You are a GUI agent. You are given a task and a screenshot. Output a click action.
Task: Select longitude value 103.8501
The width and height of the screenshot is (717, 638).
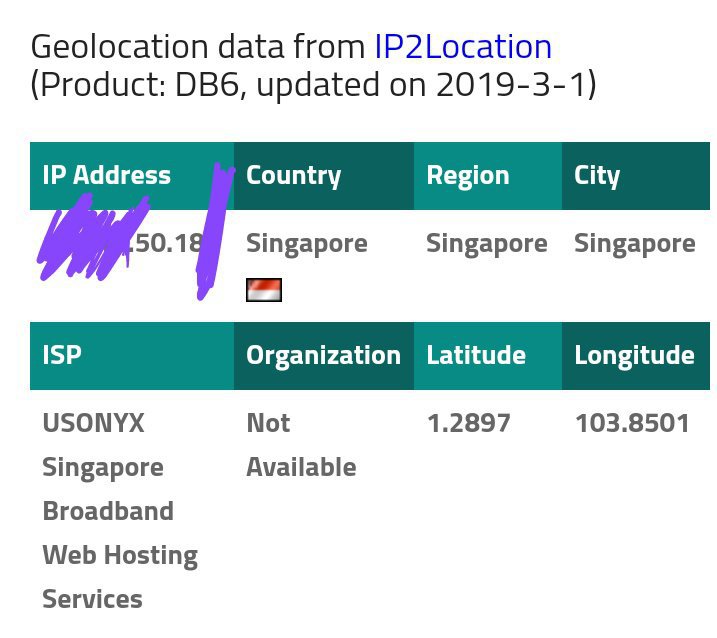click(632, 424)
